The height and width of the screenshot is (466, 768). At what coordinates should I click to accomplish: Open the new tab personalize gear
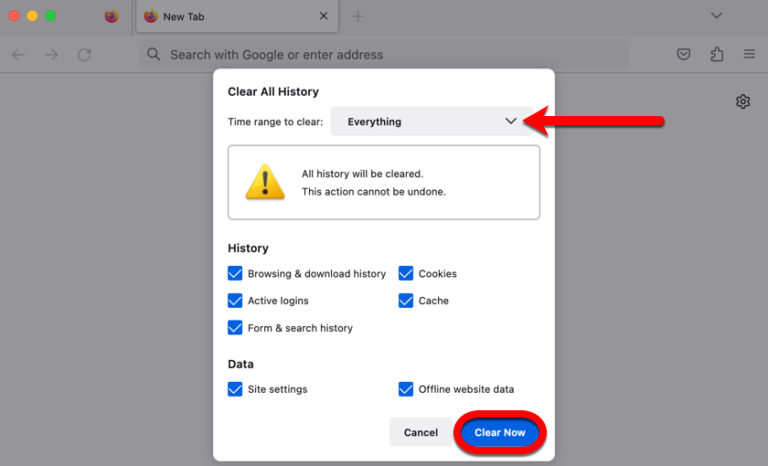coord(743,101)
